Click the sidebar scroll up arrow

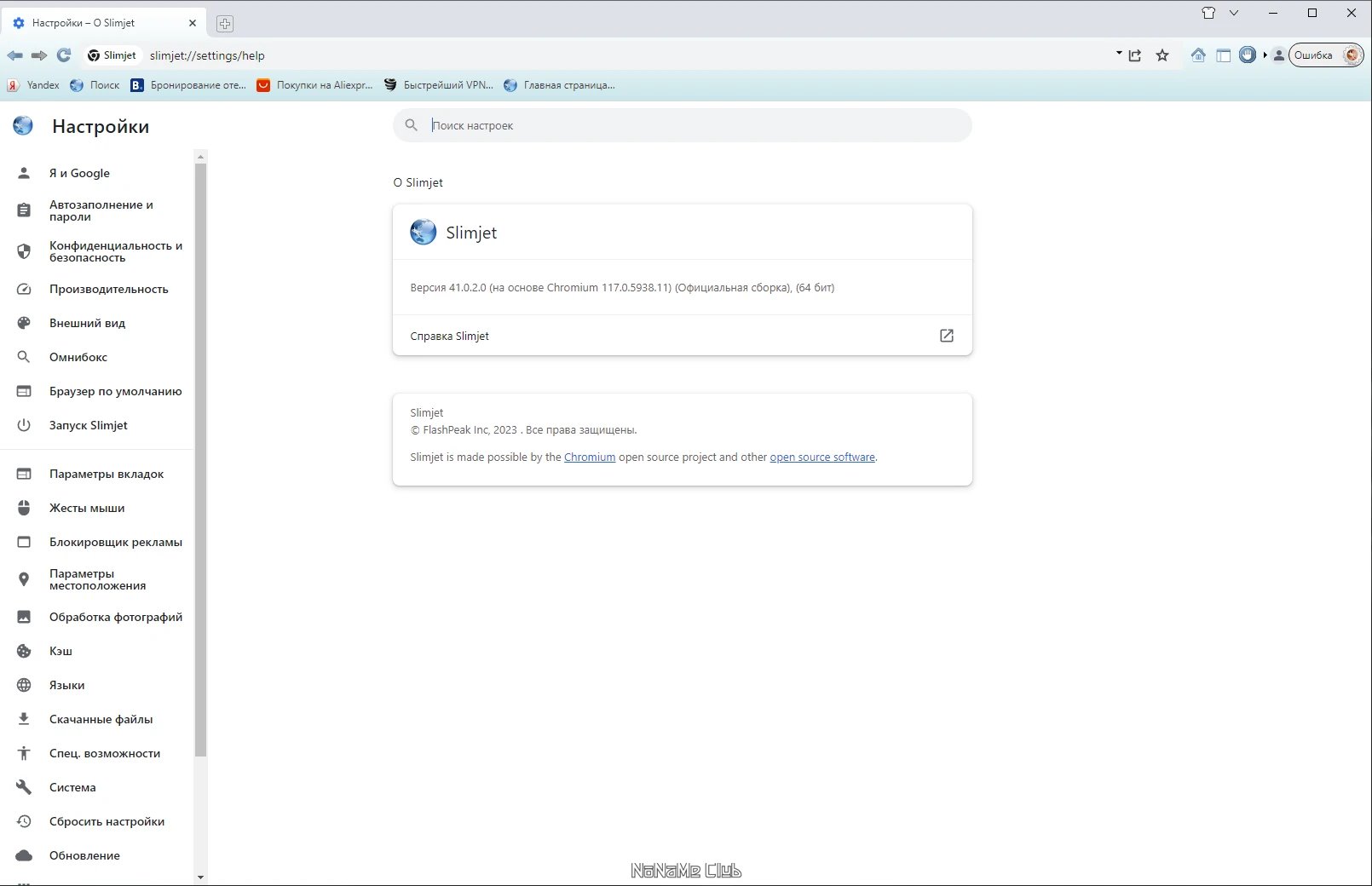coord(201,157)
